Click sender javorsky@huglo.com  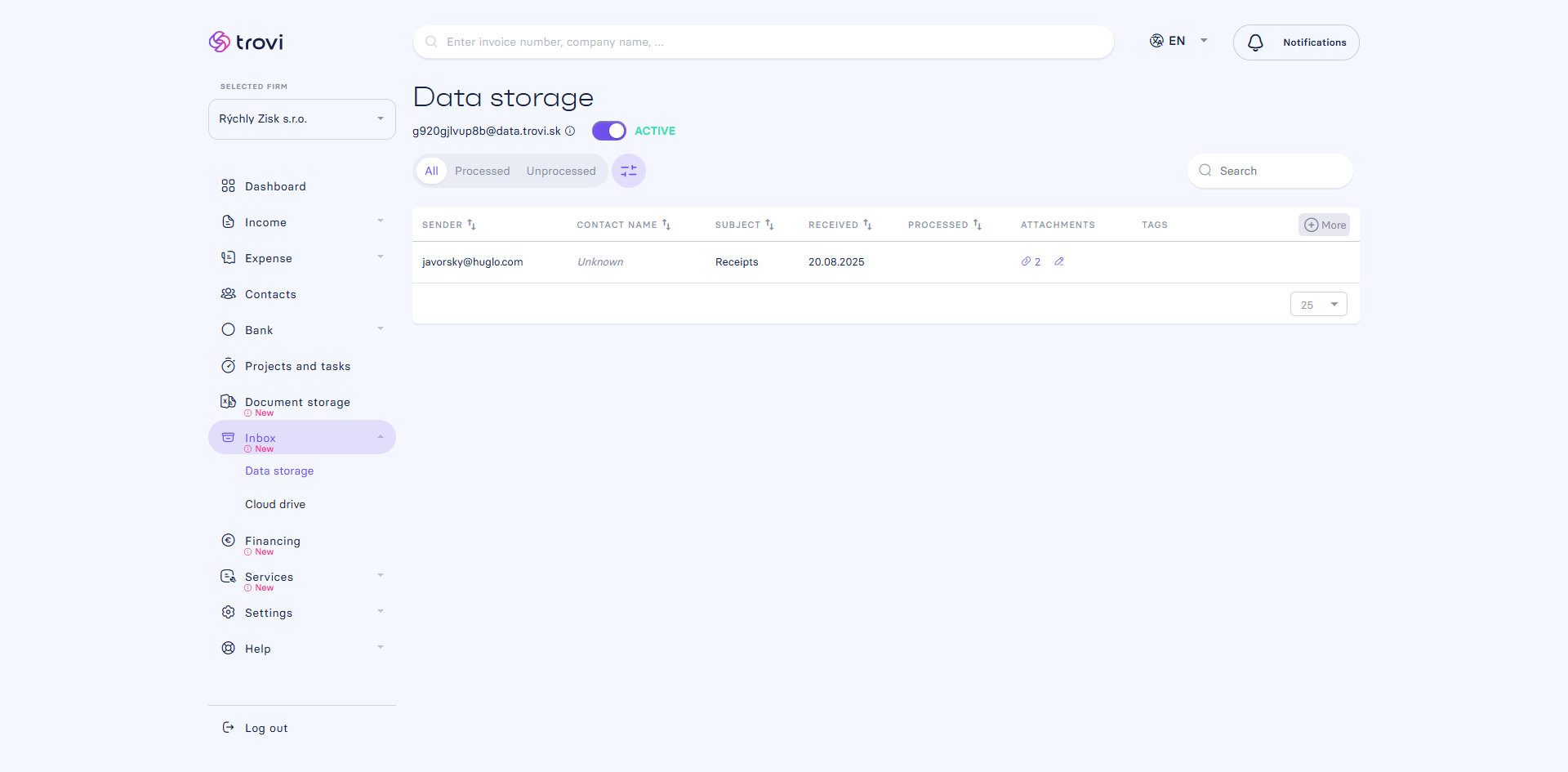point(472,262)
